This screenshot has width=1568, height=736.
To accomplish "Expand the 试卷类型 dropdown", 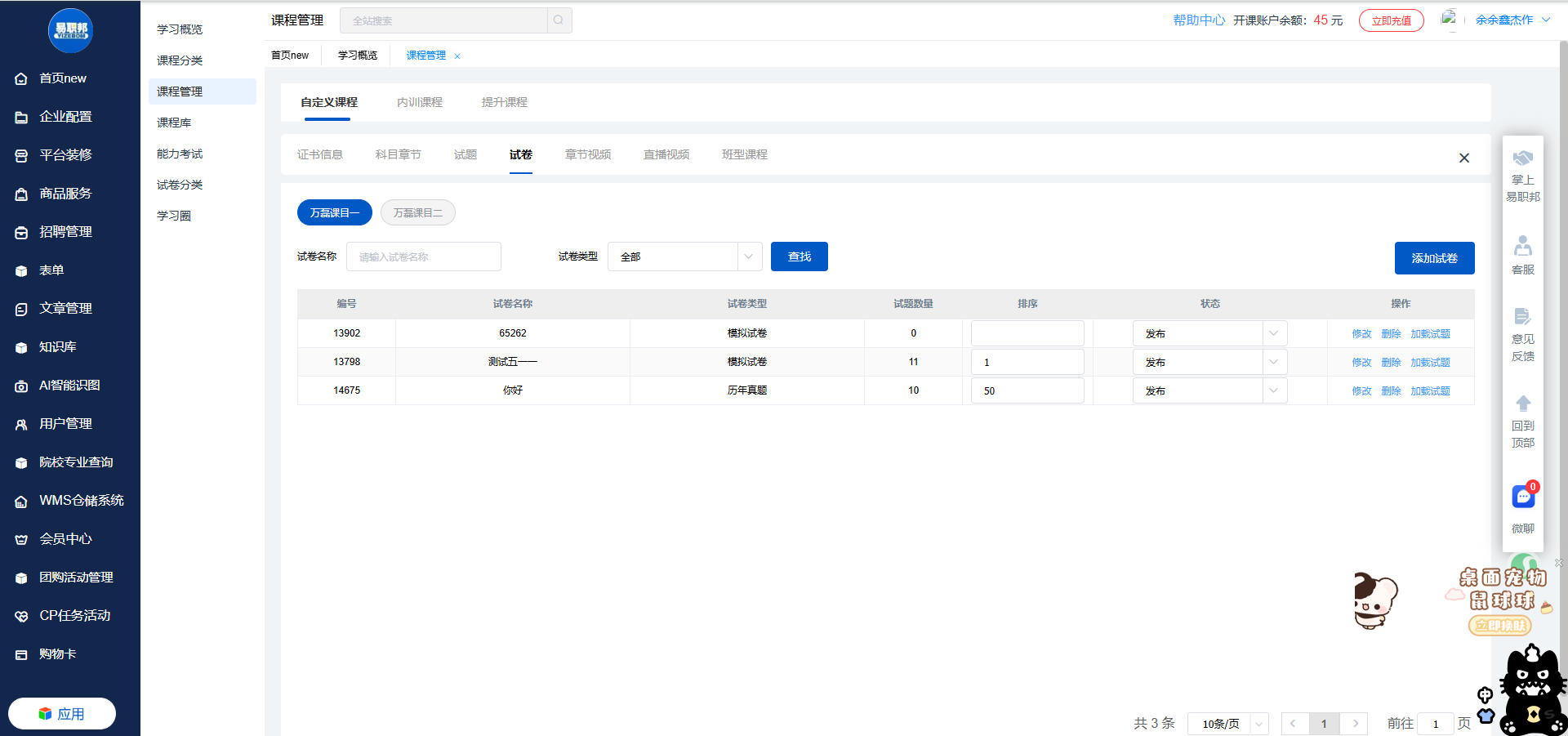I will tap(684, 256).
